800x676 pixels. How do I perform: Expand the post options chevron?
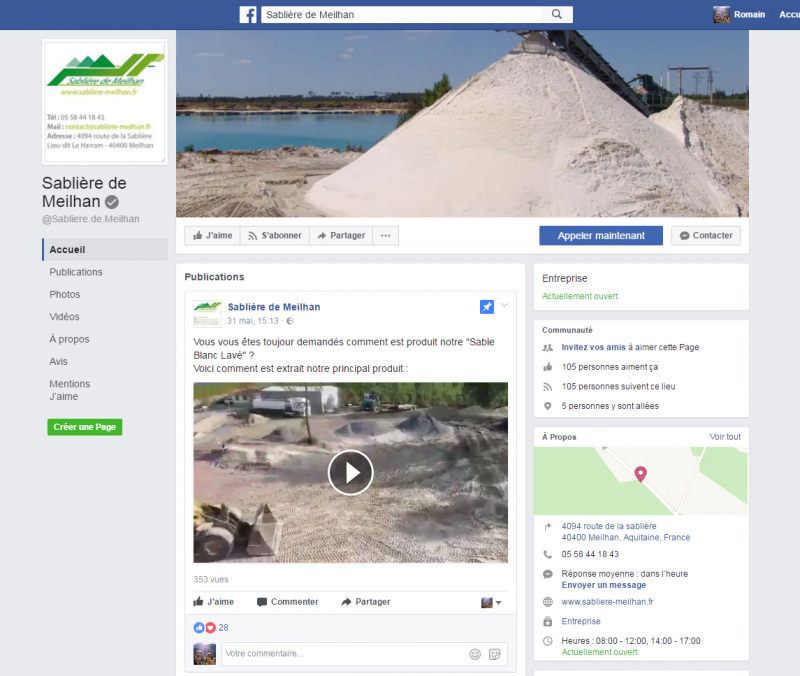click(x=505, y=306)
